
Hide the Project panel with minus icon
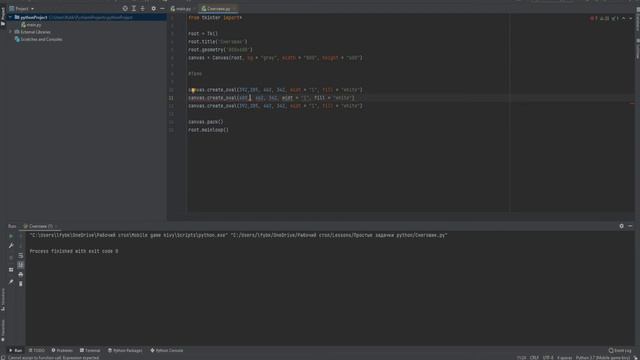pyautogui.click(x=162, y=9)
